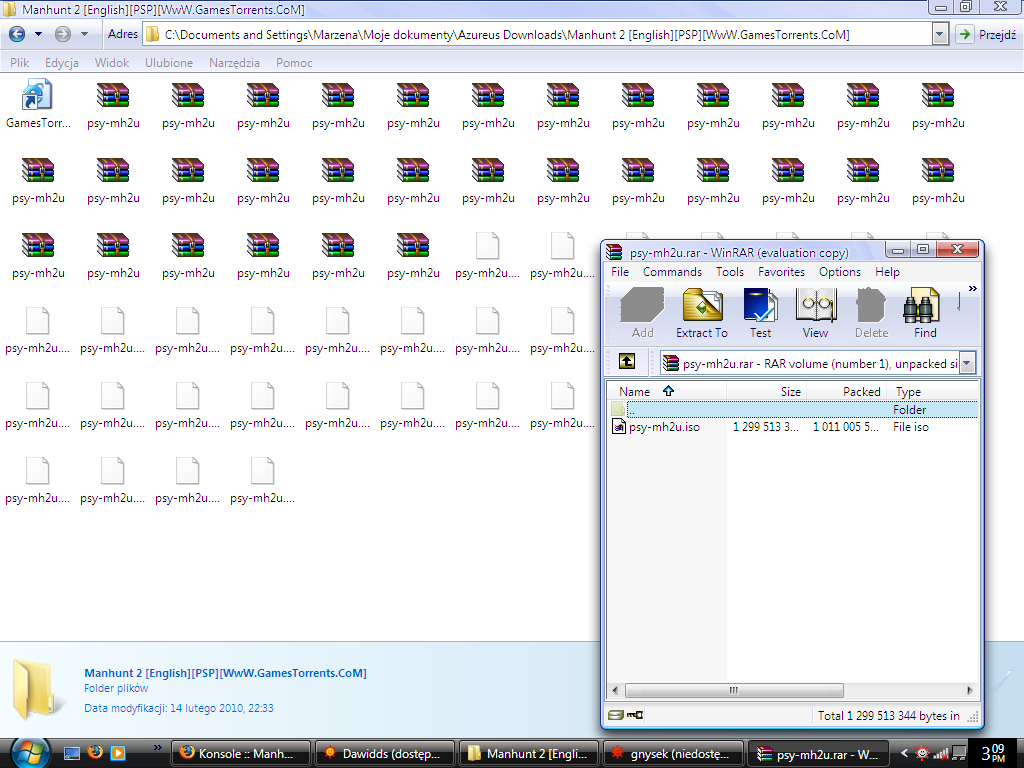Viewport: 1024px width, 768px height.
Task: Open the Favorites menu in WinRAR
Action: coord(781,272)
